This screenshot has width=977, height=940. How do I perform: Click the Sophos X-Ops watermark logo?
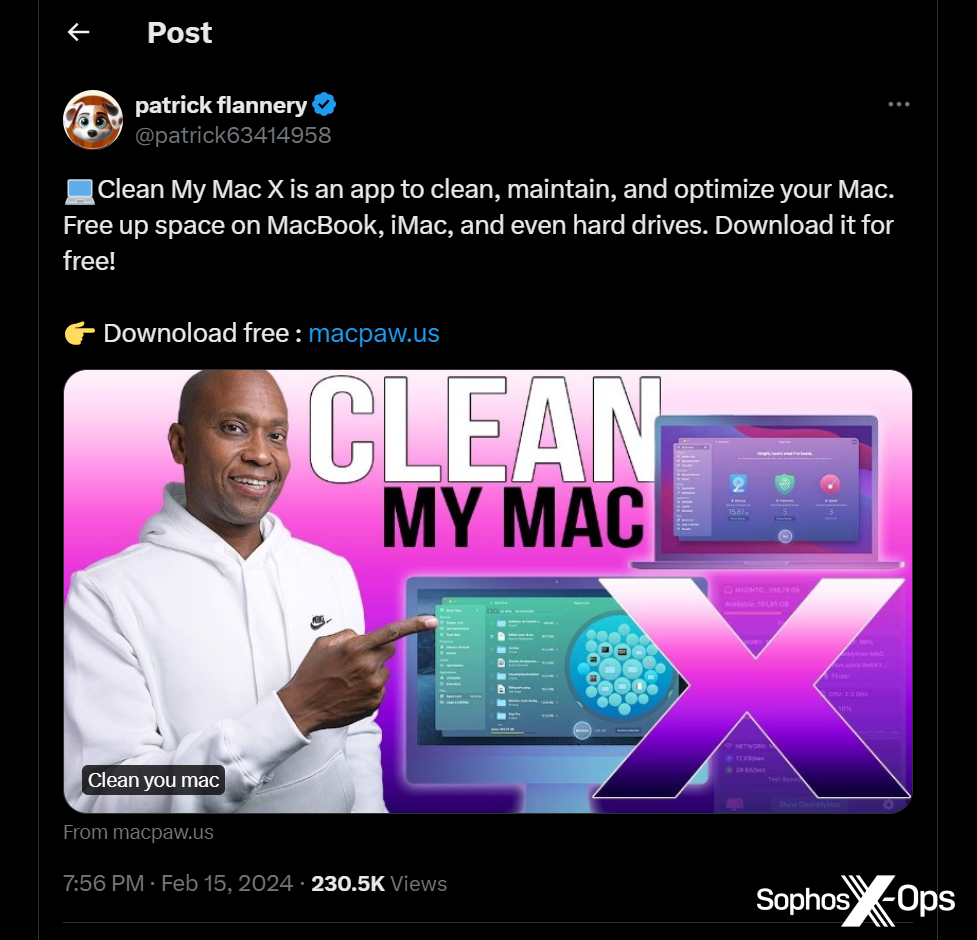point(855,899)
